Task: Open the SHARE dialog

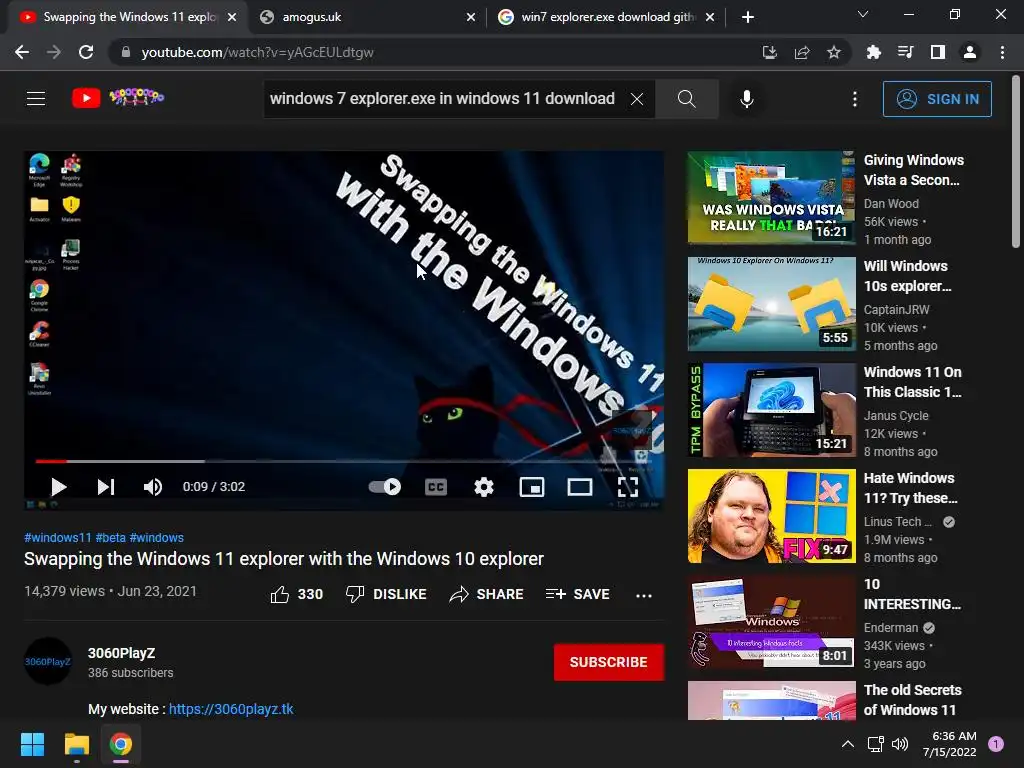Action: [487, 594]
